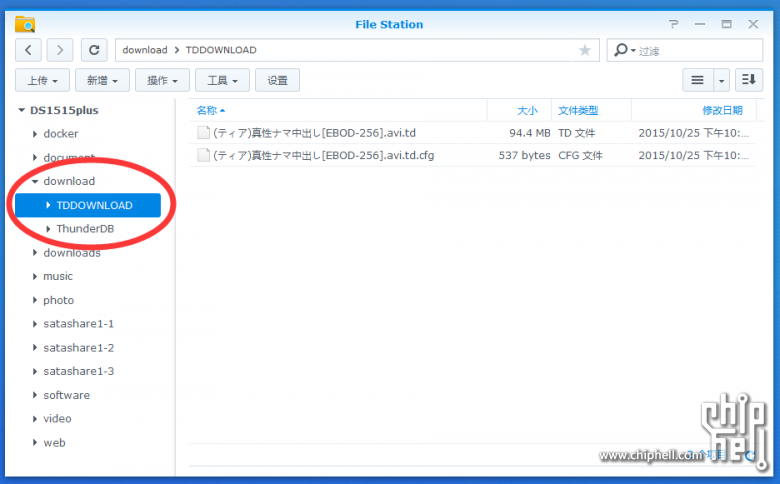Image resolution: width=780 pixels, height=484 pixels.
Task: Select the video folder in tree
Action: 57,419
